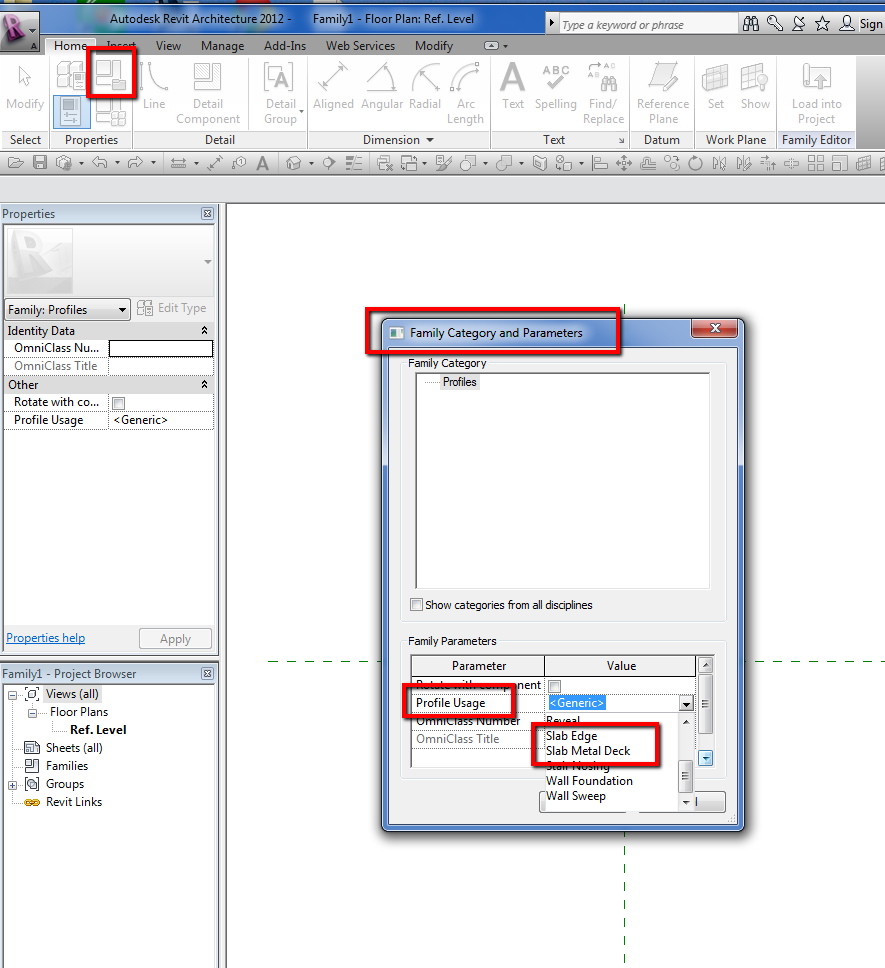
Task: Select the Radial dimension tool
Action: [x=425, y=86]
